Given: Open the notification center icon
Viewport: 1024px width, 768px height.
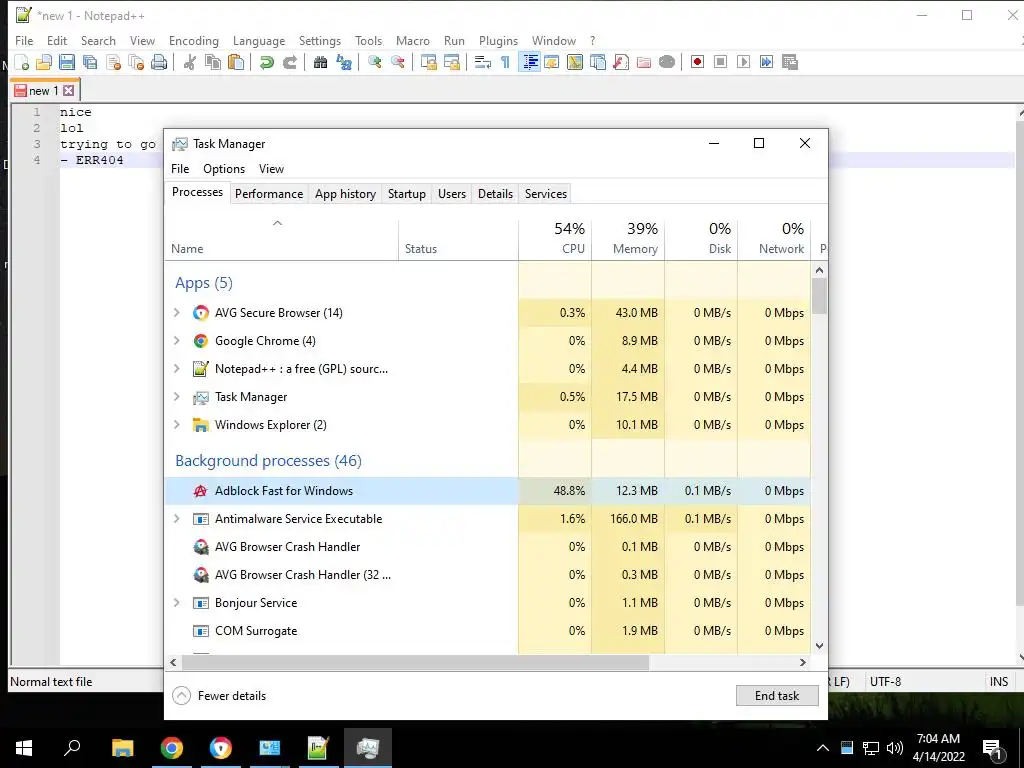Looking at the screenshot, I should [993, 749].
